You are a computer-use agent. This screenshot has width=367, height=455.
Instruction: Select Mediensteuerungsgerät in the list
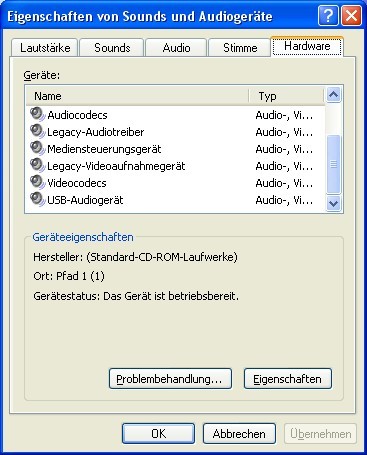[x=104, y=149]
